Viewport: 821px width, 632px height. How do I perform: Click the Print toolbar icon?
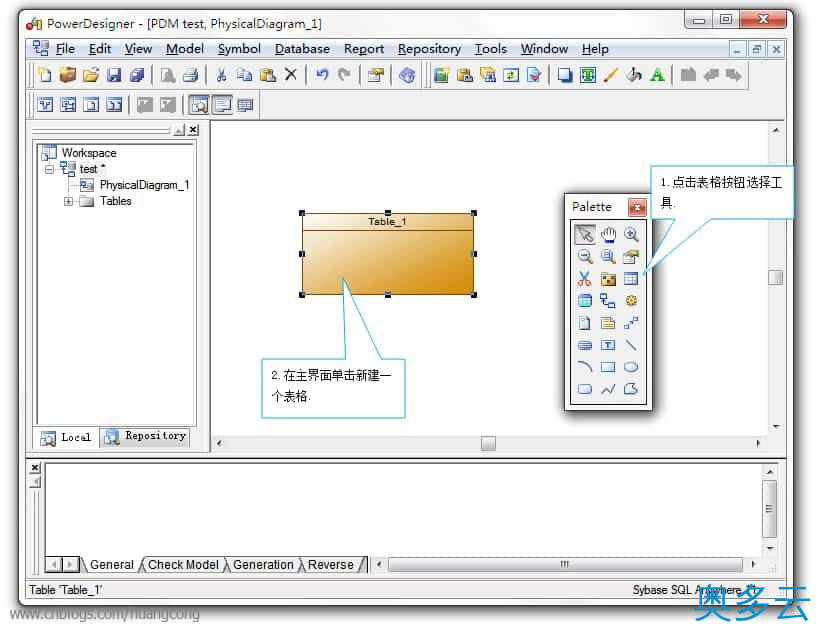190,75
